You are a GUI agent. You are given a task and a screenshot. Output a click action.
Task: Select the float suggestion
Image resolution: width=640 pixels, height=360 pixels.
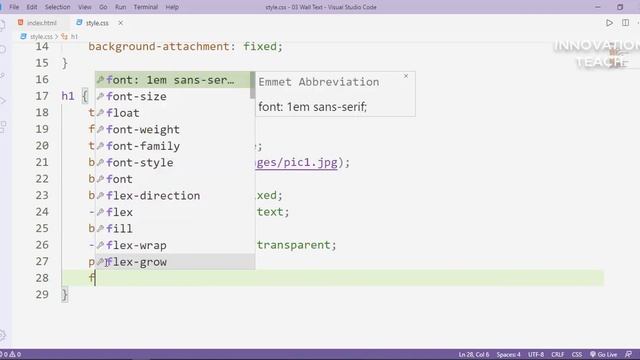175,113
